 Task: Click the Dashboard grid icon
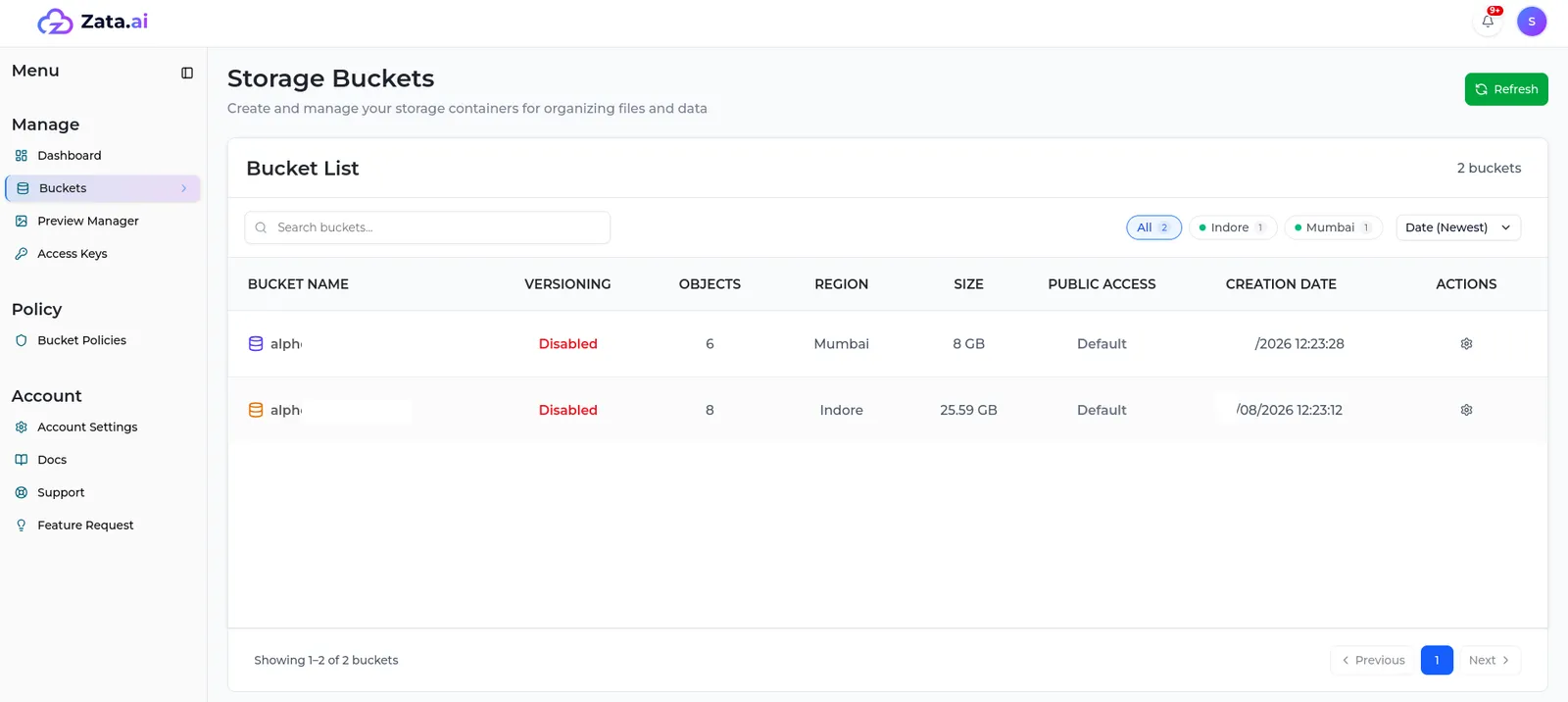tap(22, 156)
